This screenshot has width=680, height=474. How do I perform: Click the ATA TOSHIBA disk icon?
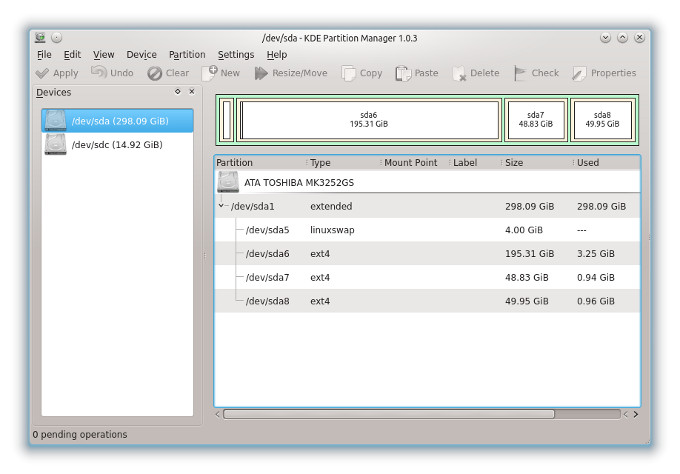tap(228, 182)
